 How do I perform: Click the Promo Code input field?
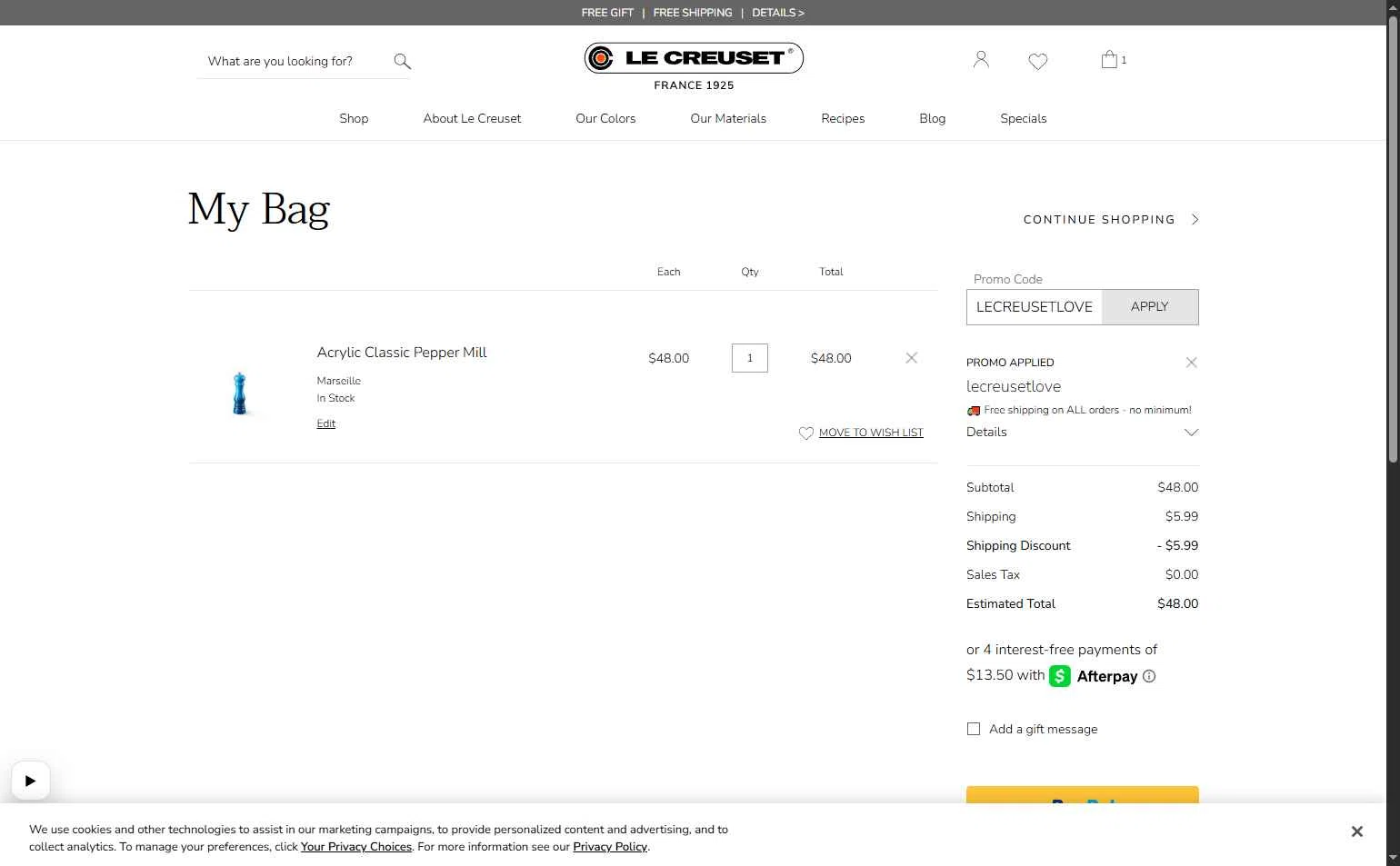click(x=1034, y=307)
